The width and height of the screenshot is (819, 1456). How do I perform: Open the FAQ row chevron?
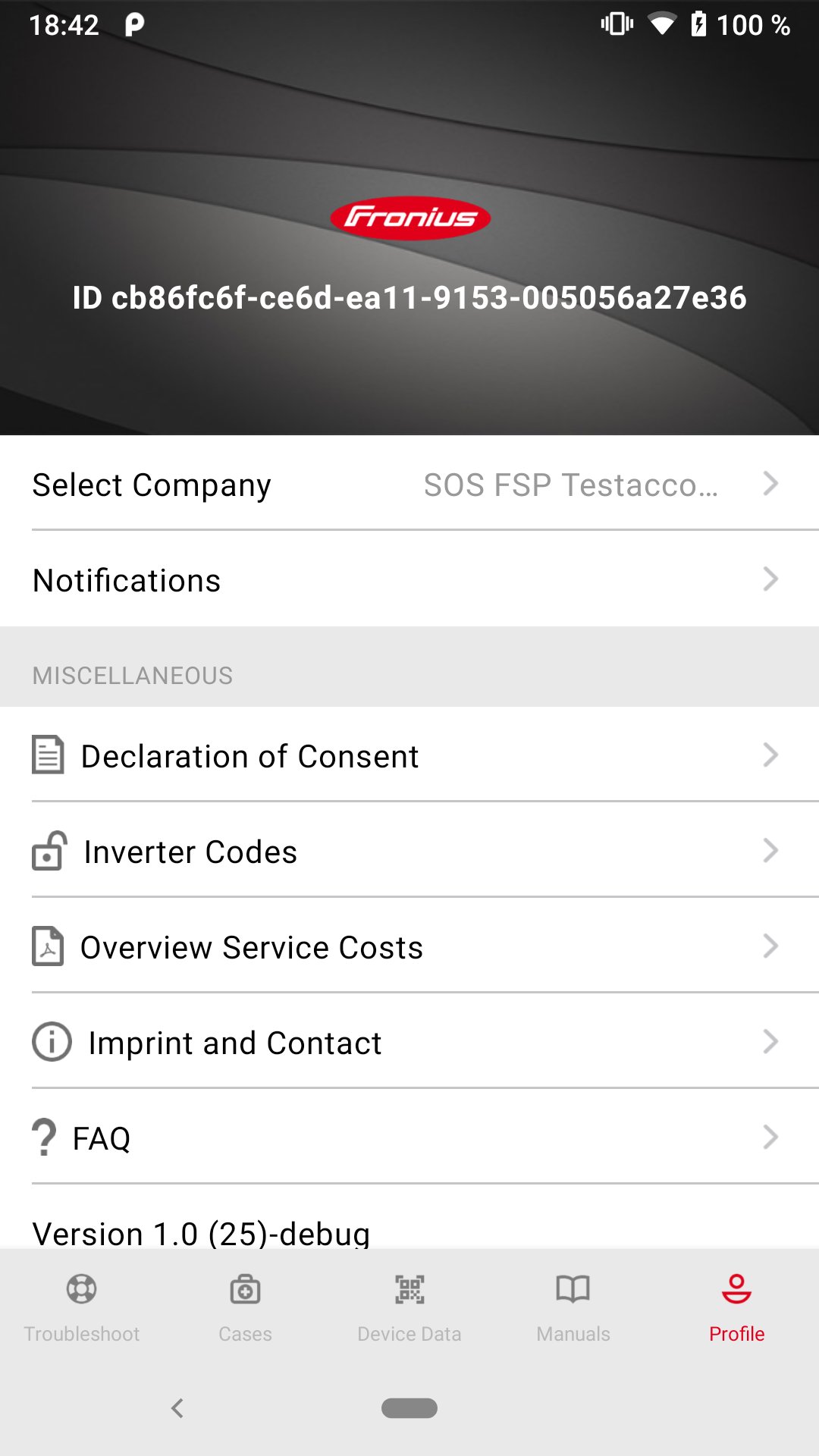[x=770, y=1137]
